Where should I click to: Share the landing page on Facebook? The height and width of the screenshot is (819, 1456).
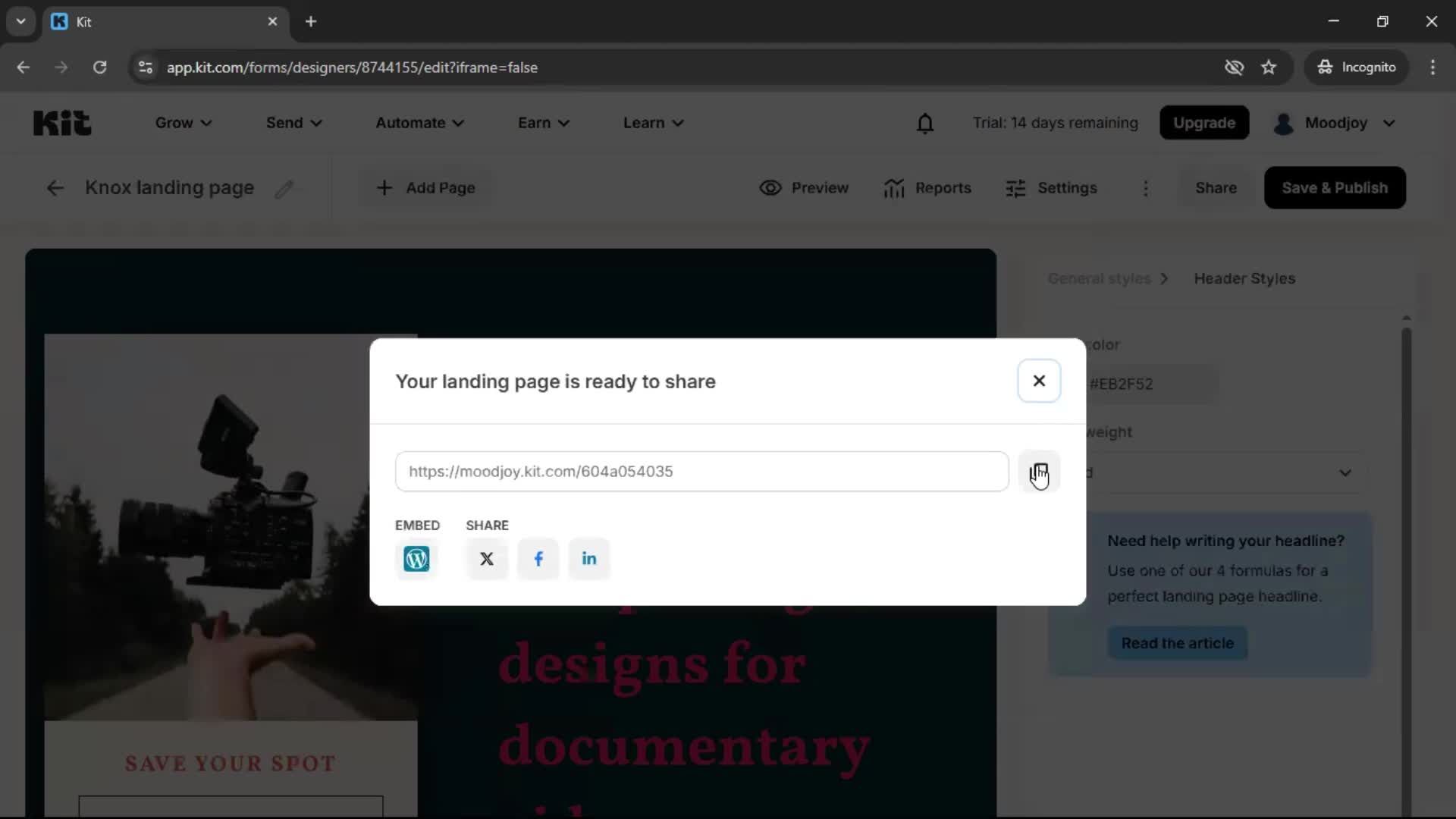pos(538,559)
